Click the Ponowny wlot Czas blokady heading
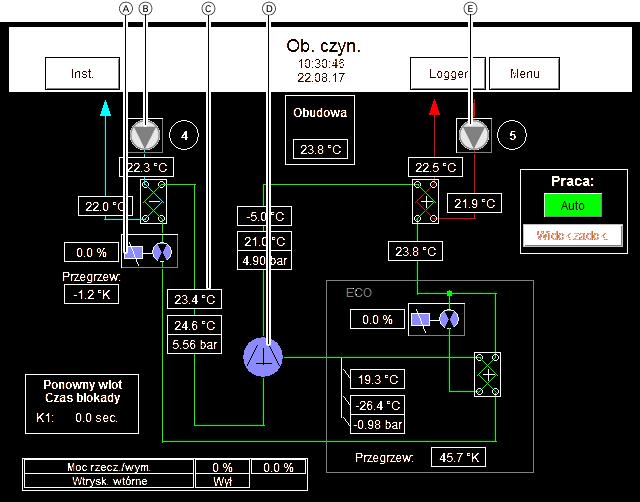Viewport: 640px width, 502px height. (x=82, y=391)
